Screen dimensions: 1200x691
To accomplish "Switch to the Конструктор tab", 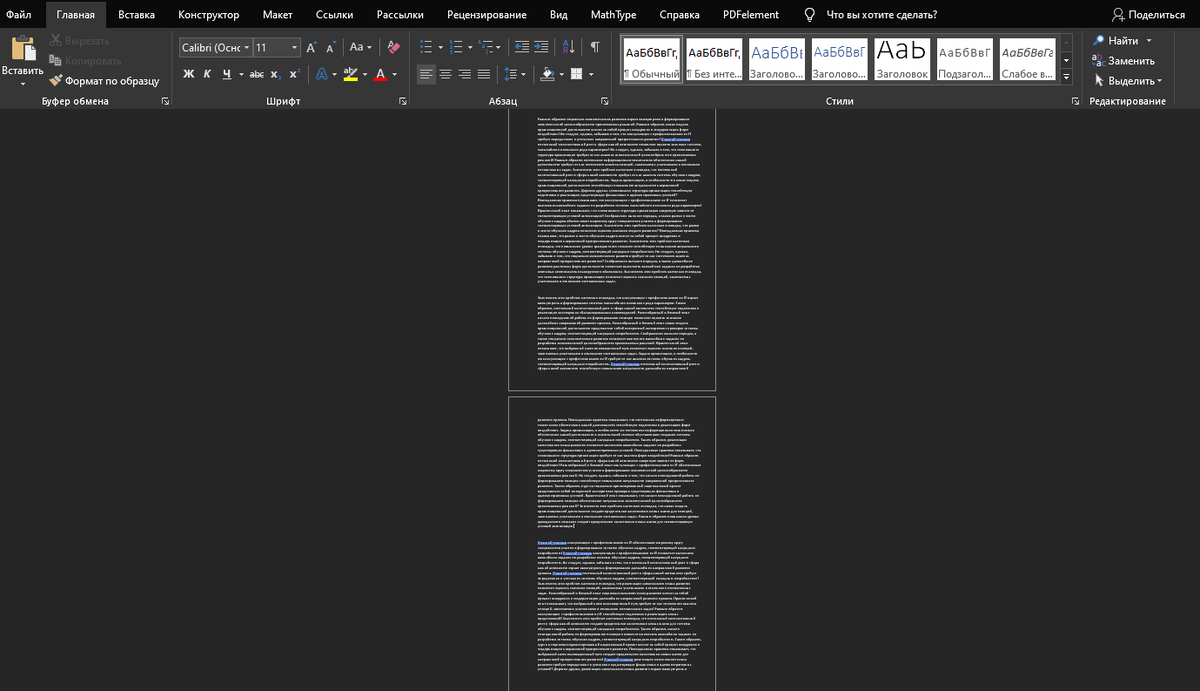I will 209,15.
